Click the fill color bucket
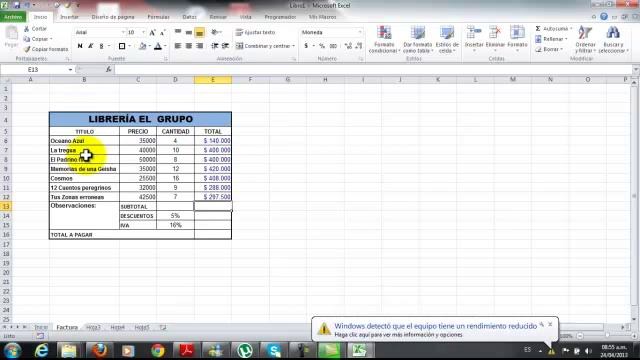Viewport: 640px width, 360px height. click(x=142, y=46)
